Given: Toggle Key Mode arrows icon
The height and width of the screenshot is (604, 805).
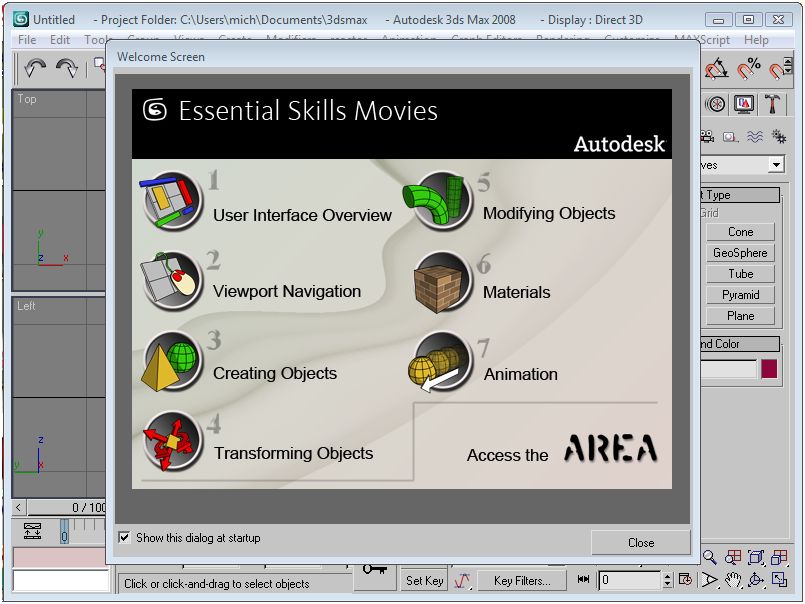Looking at the screenshot, I should click(584, 579).
